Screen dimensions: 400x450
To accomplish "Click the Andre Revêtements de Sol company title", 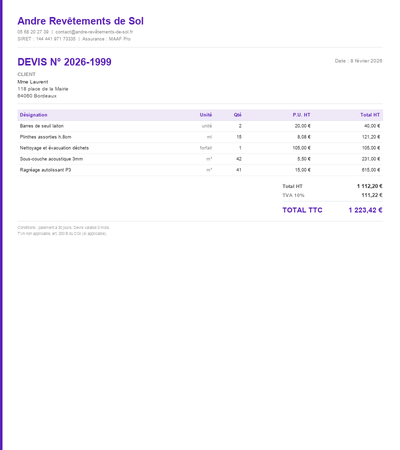I will pos(80,21).
